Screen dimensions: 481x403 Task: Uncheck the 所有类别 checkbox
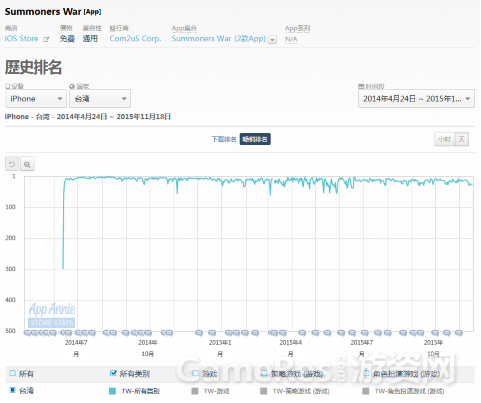(113, 373)
